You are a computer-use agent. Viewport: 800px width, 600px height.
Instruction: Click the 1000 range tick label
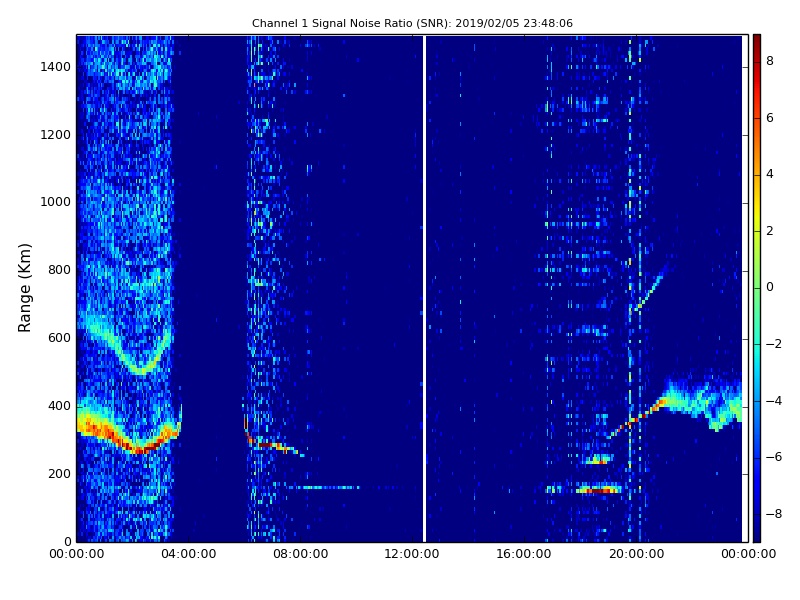55,202
